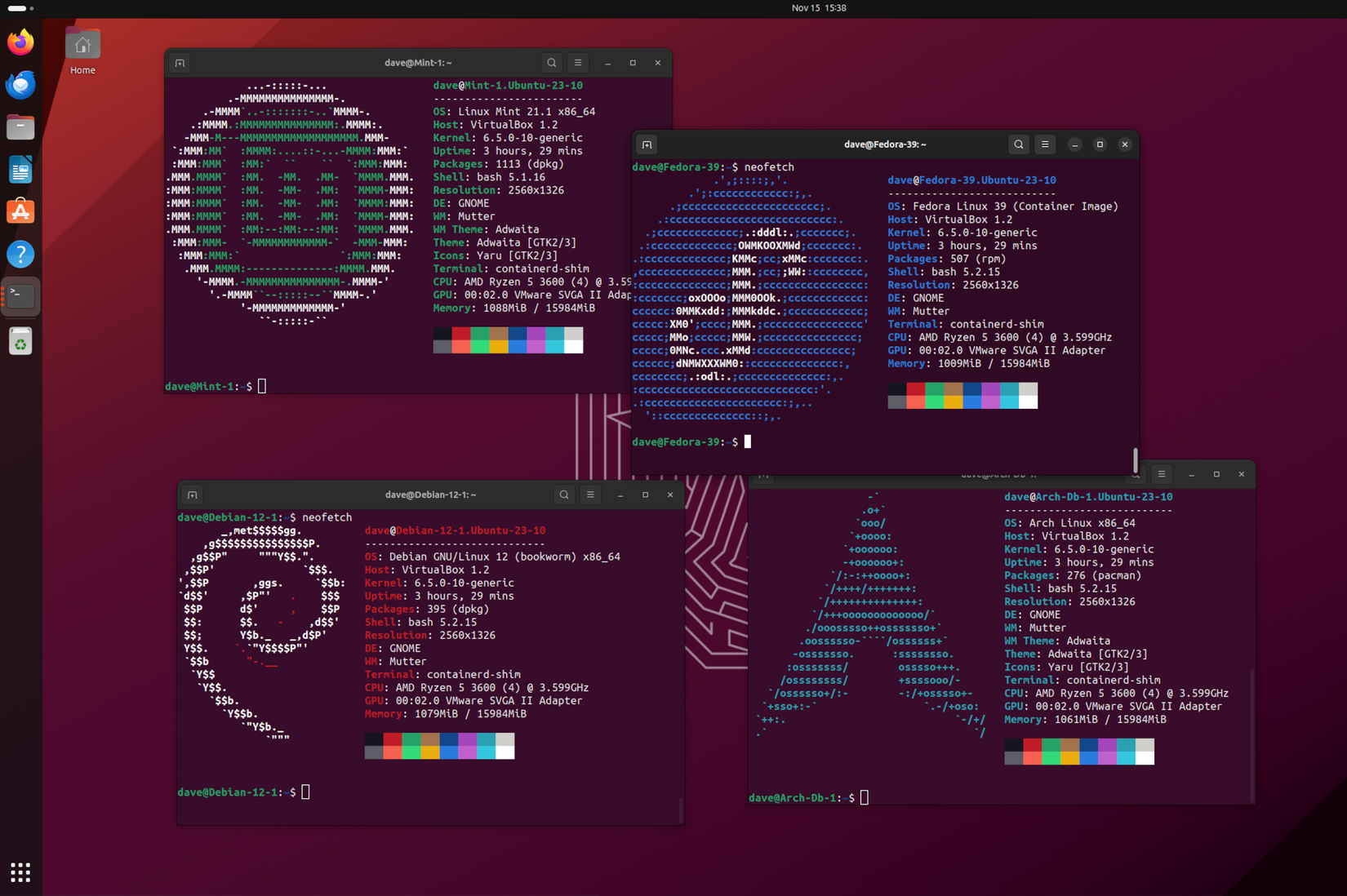
Task: Click the search icon in the Fedora terminal
Action: click(x=1019, y=144)
